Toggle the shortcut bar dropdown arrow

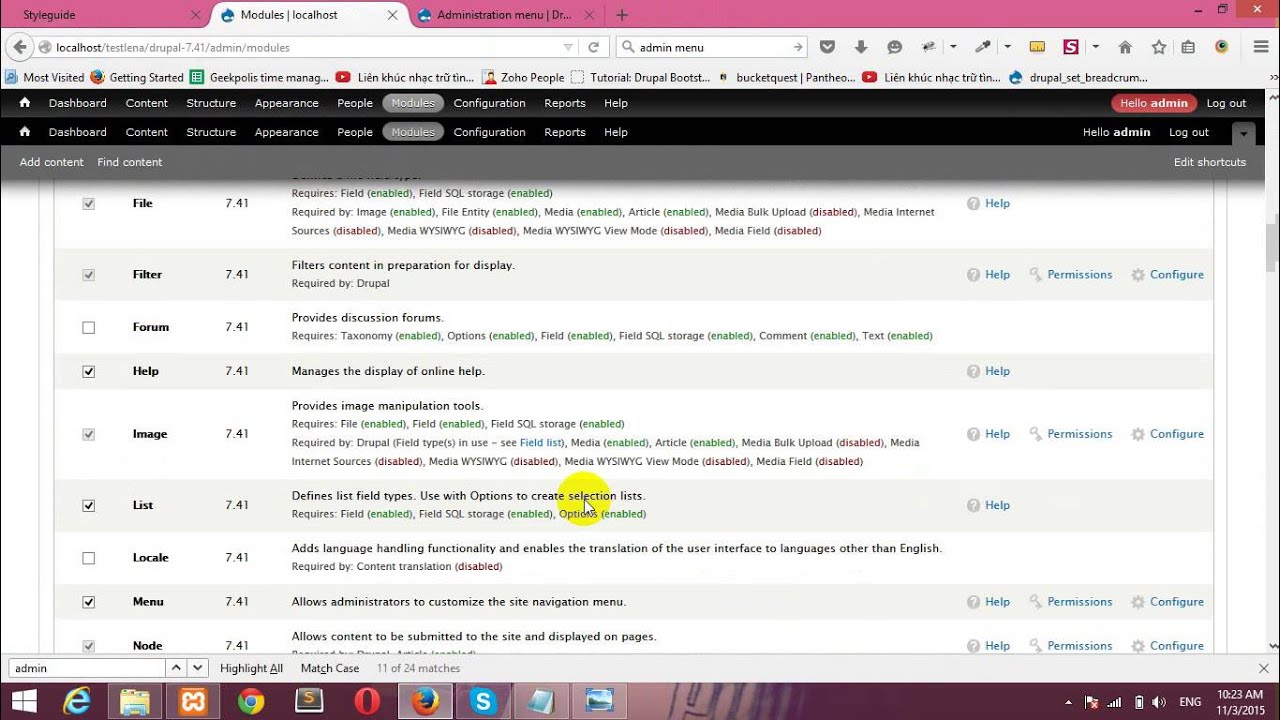click(x=1243, y=132)
